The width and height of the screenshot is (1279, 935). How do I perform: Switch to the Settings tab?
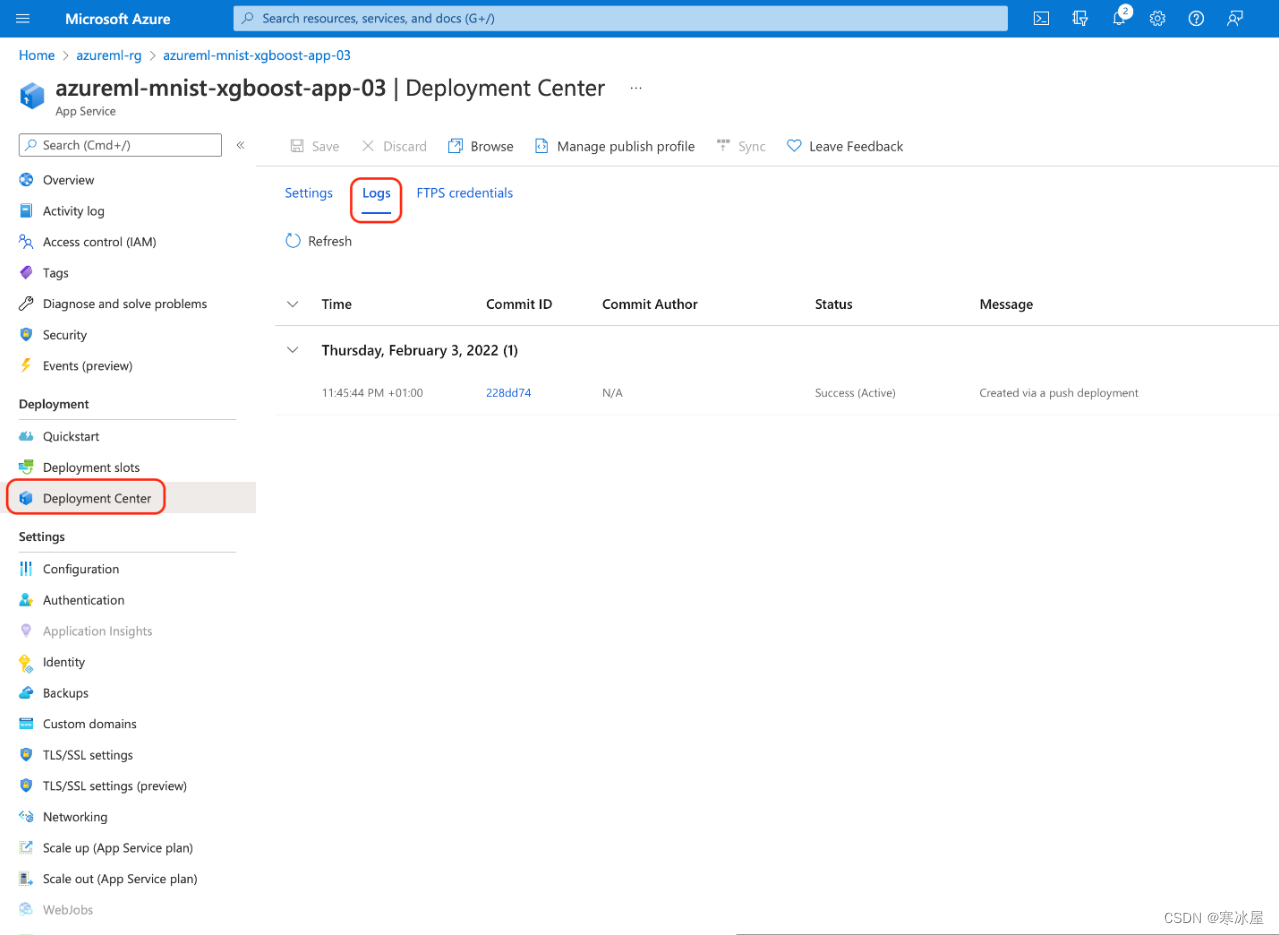pos(308,193)
